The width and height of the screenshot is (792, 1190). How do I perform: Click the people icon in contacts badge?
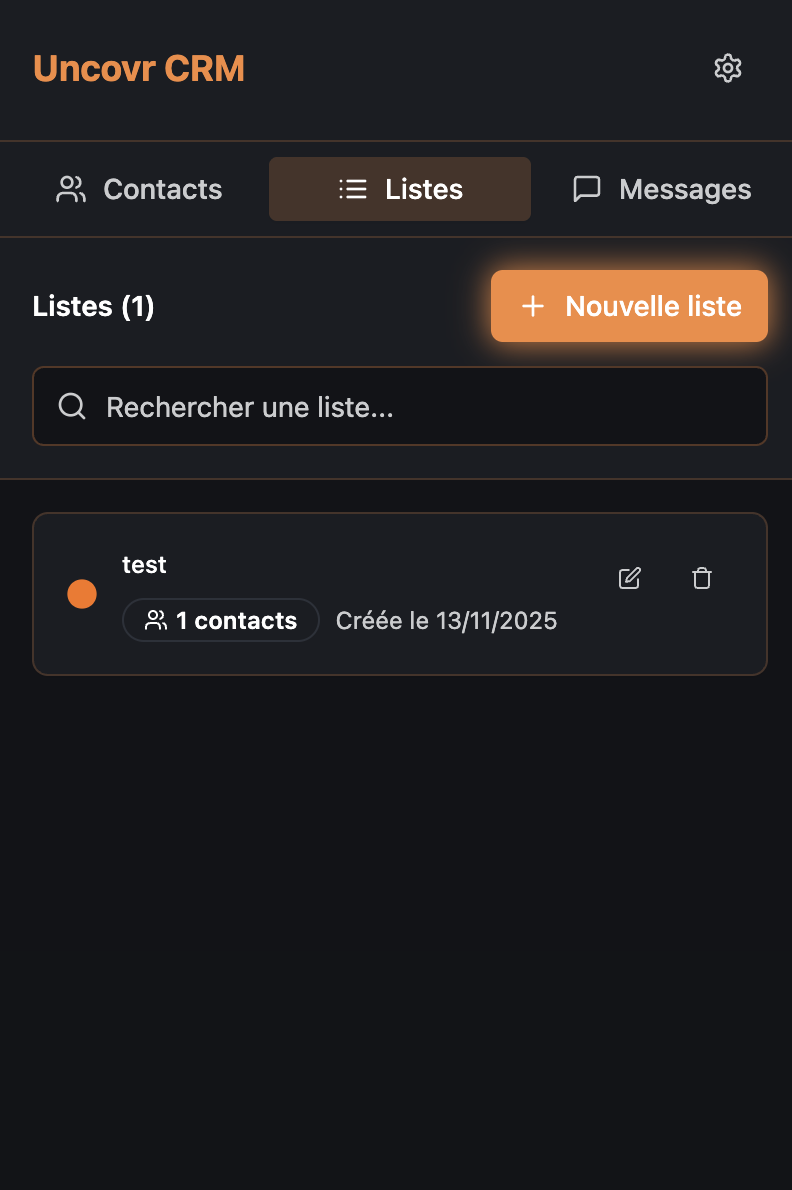pos(156,620)
